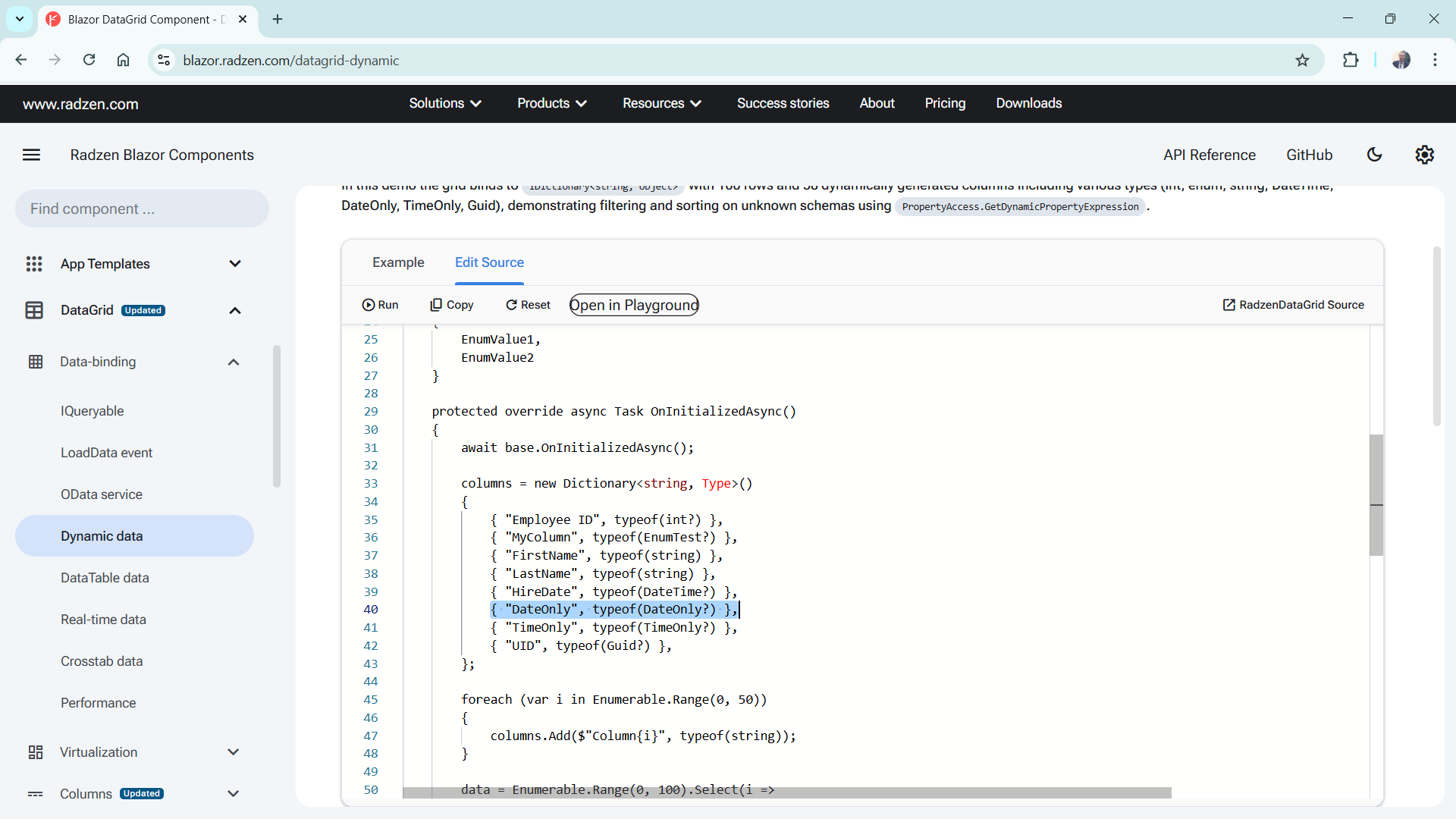This screenshot has width=1456, height=819.
Task: Click Open in Playground button
Action: click(x=634, y=305)
